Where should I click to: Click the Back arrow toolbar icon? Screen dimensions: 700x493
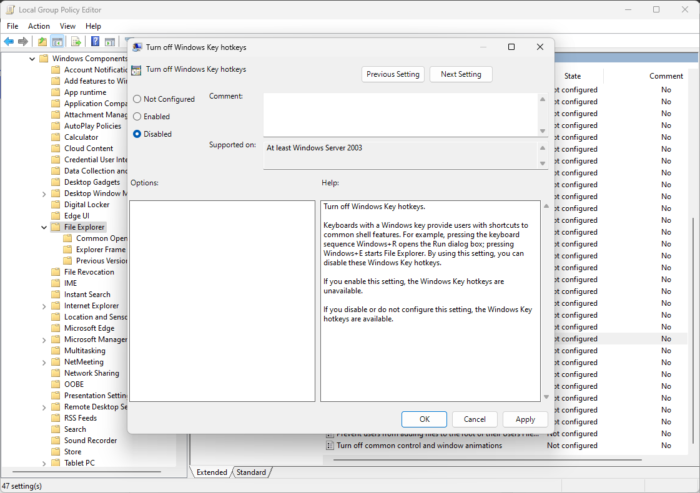coord(9,42)
